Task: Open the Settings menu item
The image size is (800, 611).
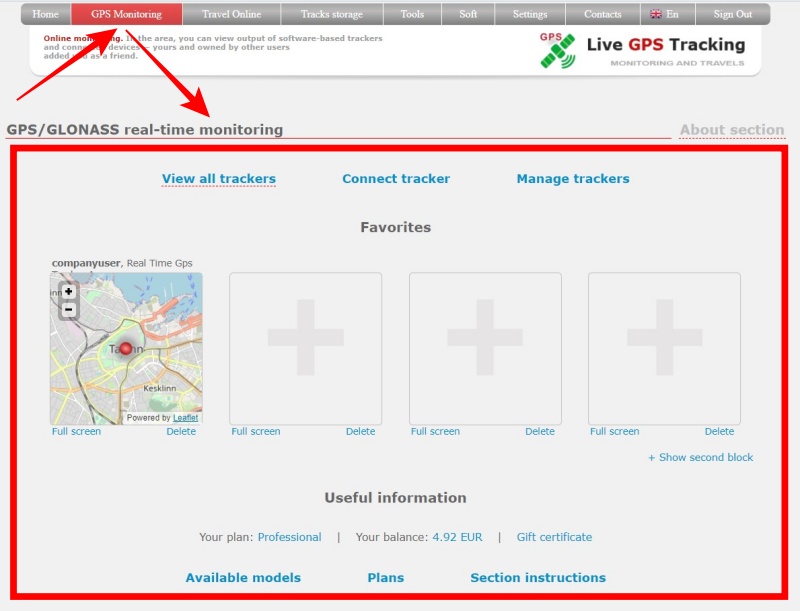Action: click(x=530, y=14)
